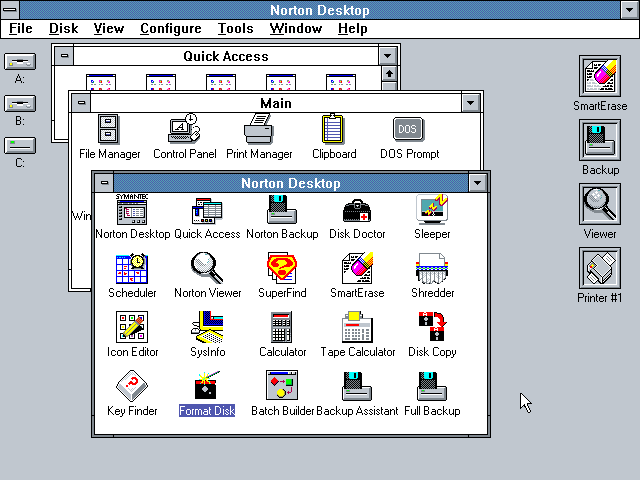The height and width of the screenshot is (480, 640).
Task: Click the Backup desktop tool icon
Action: point(600,140)
